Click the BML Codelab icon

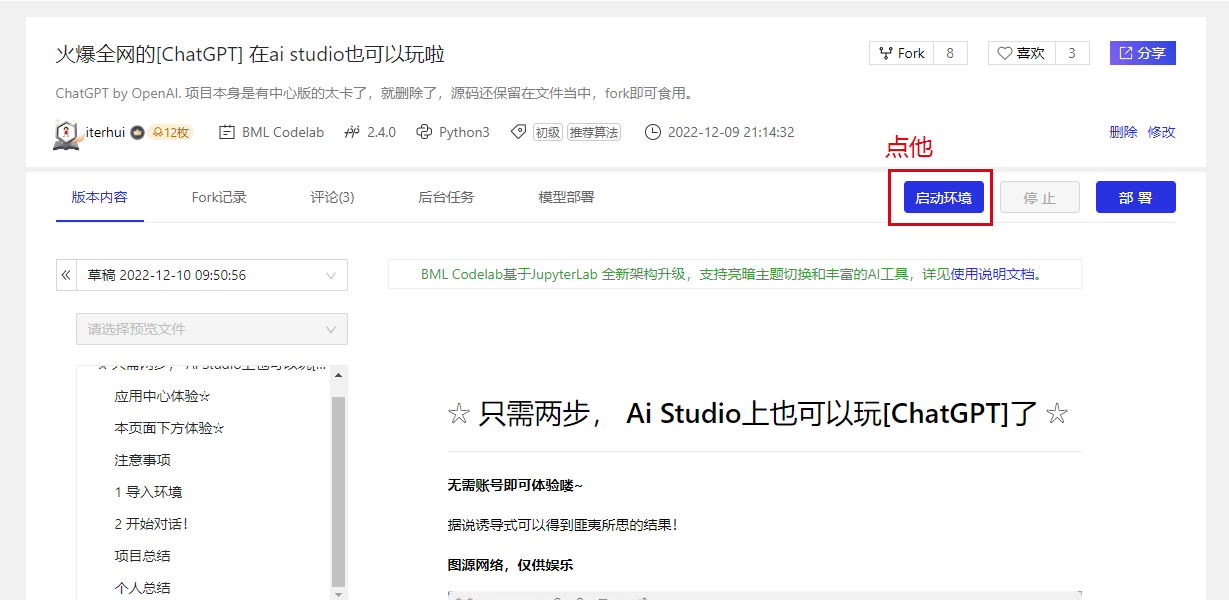(227, 132)
